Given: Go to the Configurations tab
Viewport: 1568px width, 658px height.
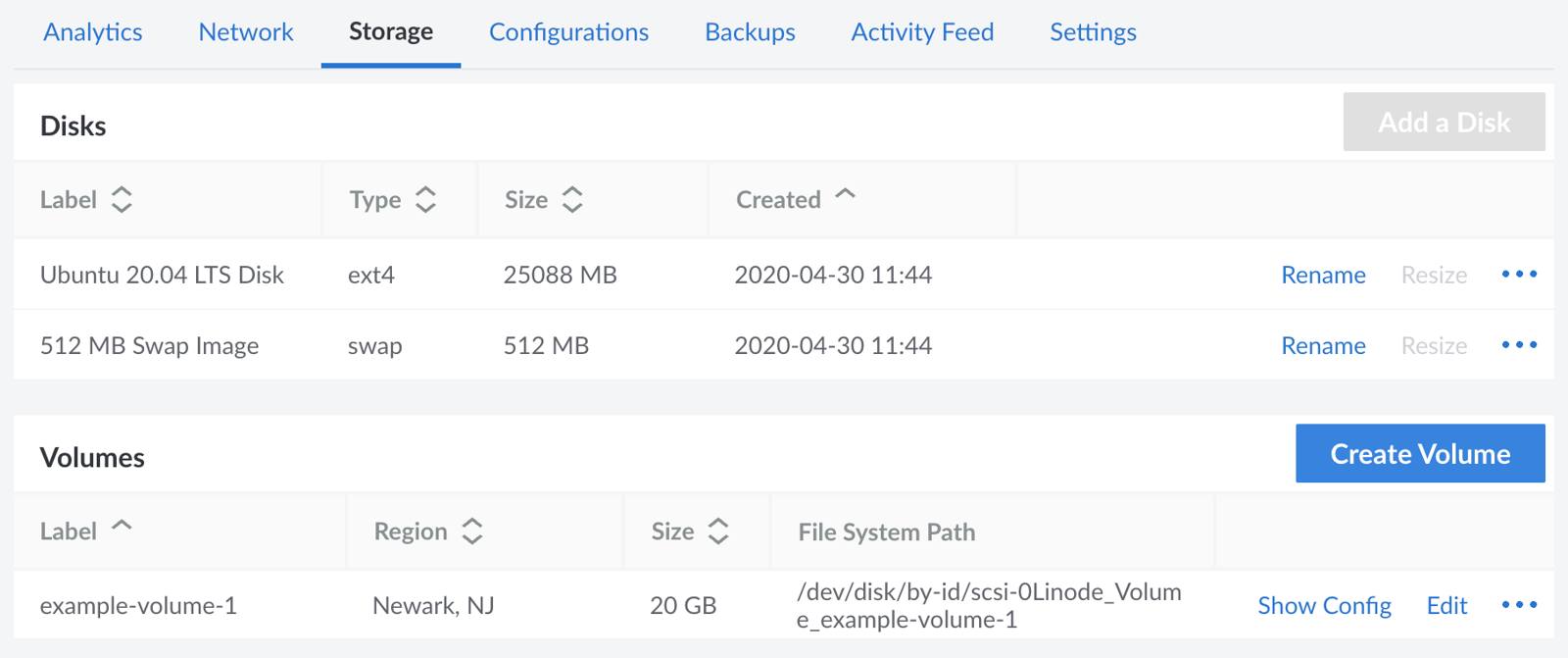Looking at the screenshot, I should pos(568,32).
